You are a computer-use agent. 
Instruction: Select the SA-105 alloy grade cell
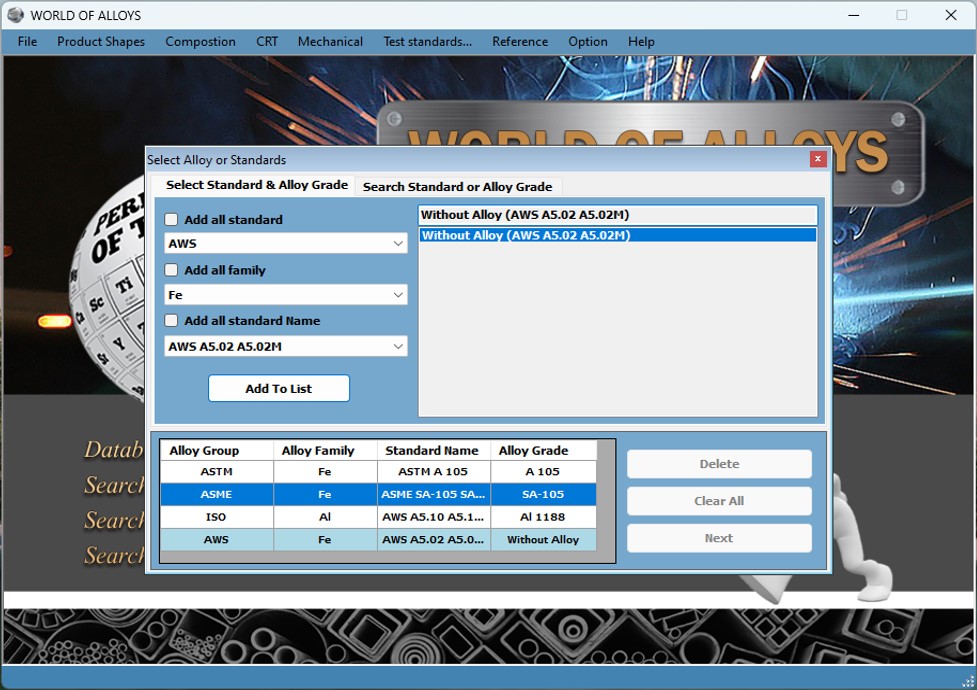543,494
